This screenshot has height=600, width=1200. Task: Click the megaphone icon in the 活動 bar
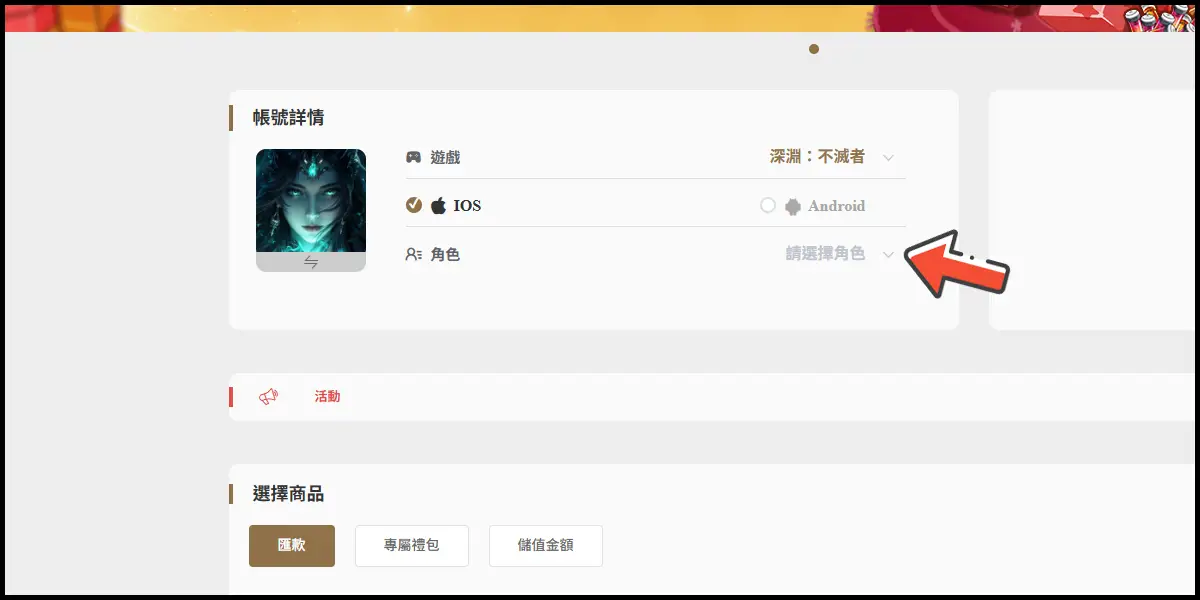[x=268, y=397]
